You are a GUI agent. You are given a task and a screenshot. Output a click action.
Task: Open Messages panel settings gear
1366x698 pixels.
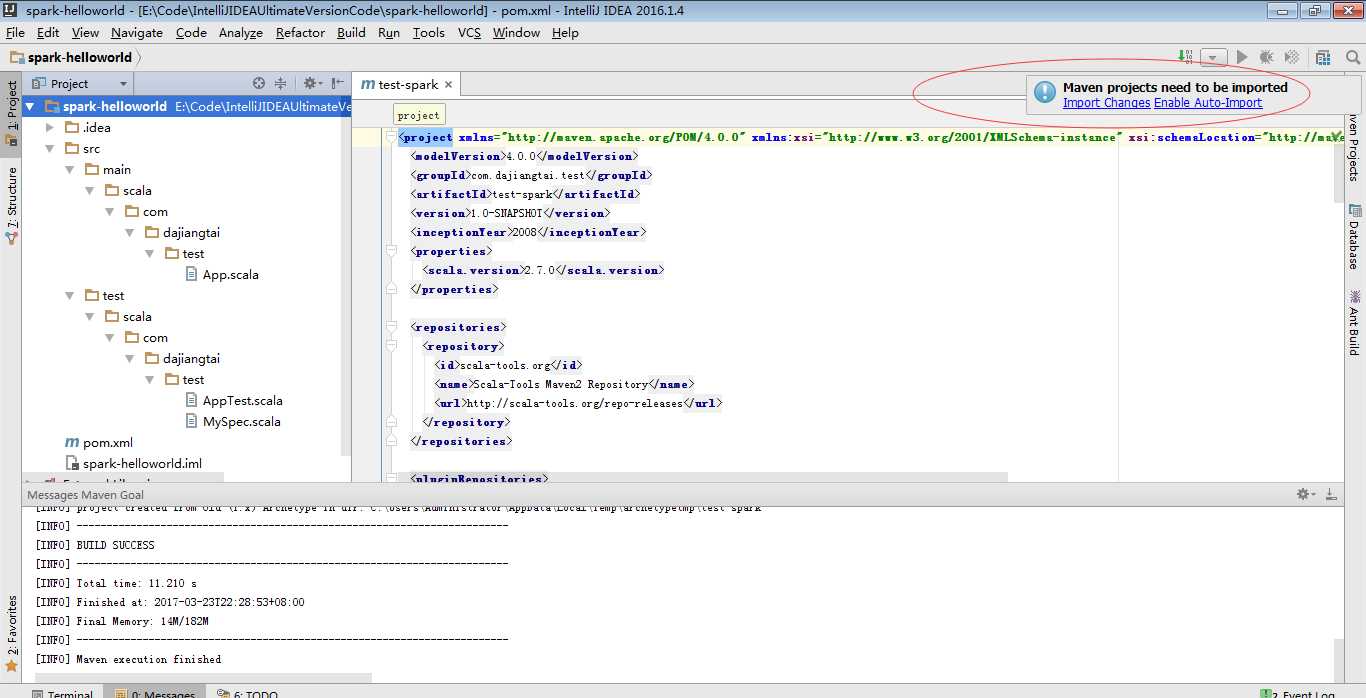click(x=1305, y=494)
